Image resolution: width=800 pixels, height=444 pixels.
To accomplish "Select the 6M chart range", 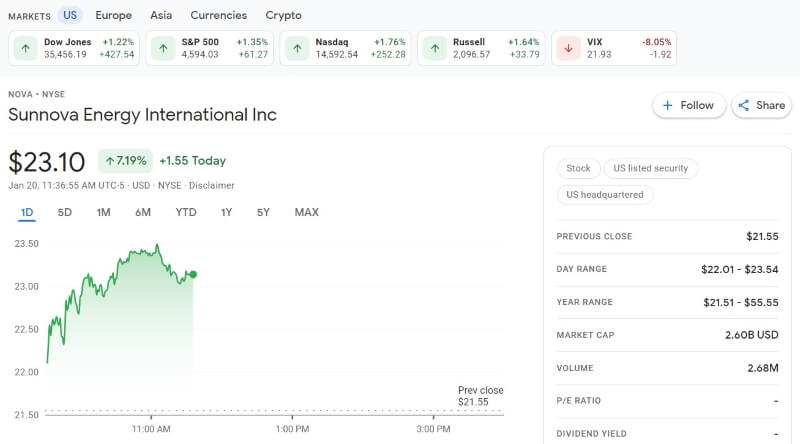I will point(143,212).
